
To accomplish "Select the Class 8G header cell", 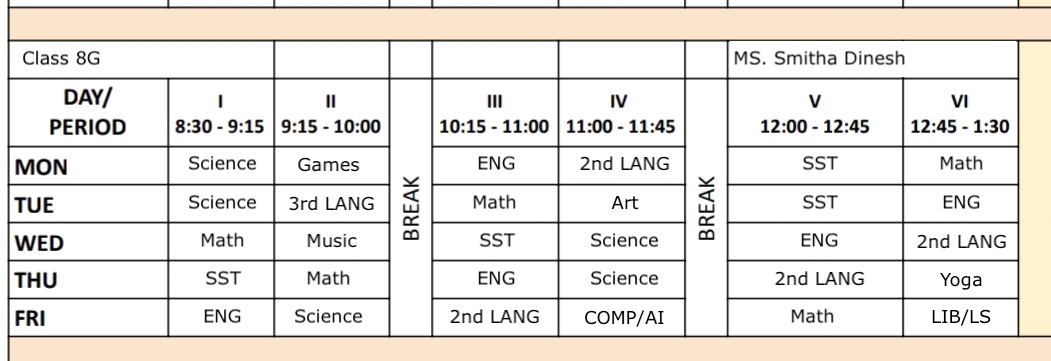I will tap(141, 59).
